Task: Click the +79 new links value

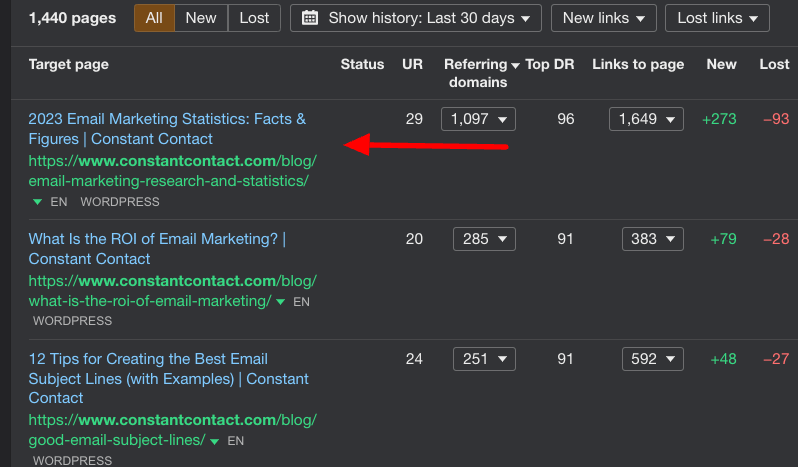Action: pos(723,239)
